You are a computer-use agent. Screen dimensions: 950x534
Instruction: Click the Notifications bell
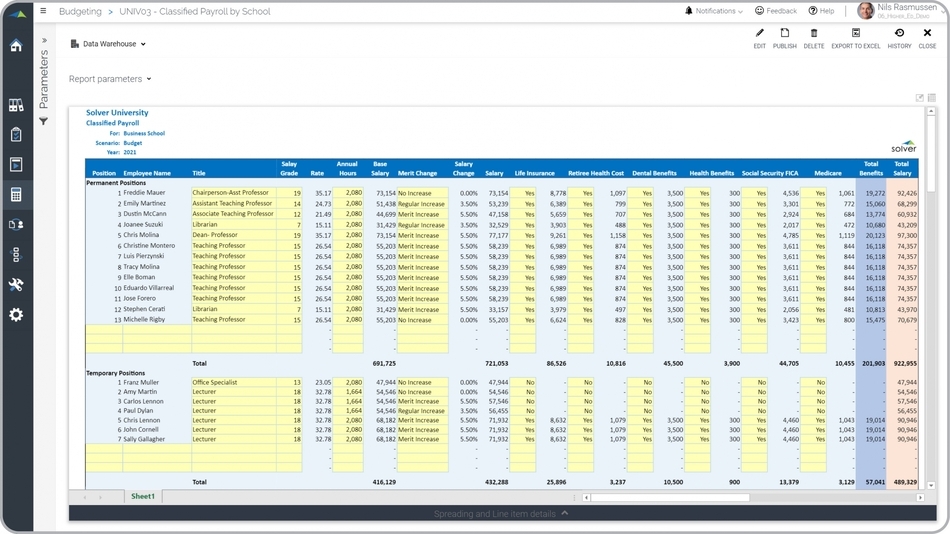[689, 11]
